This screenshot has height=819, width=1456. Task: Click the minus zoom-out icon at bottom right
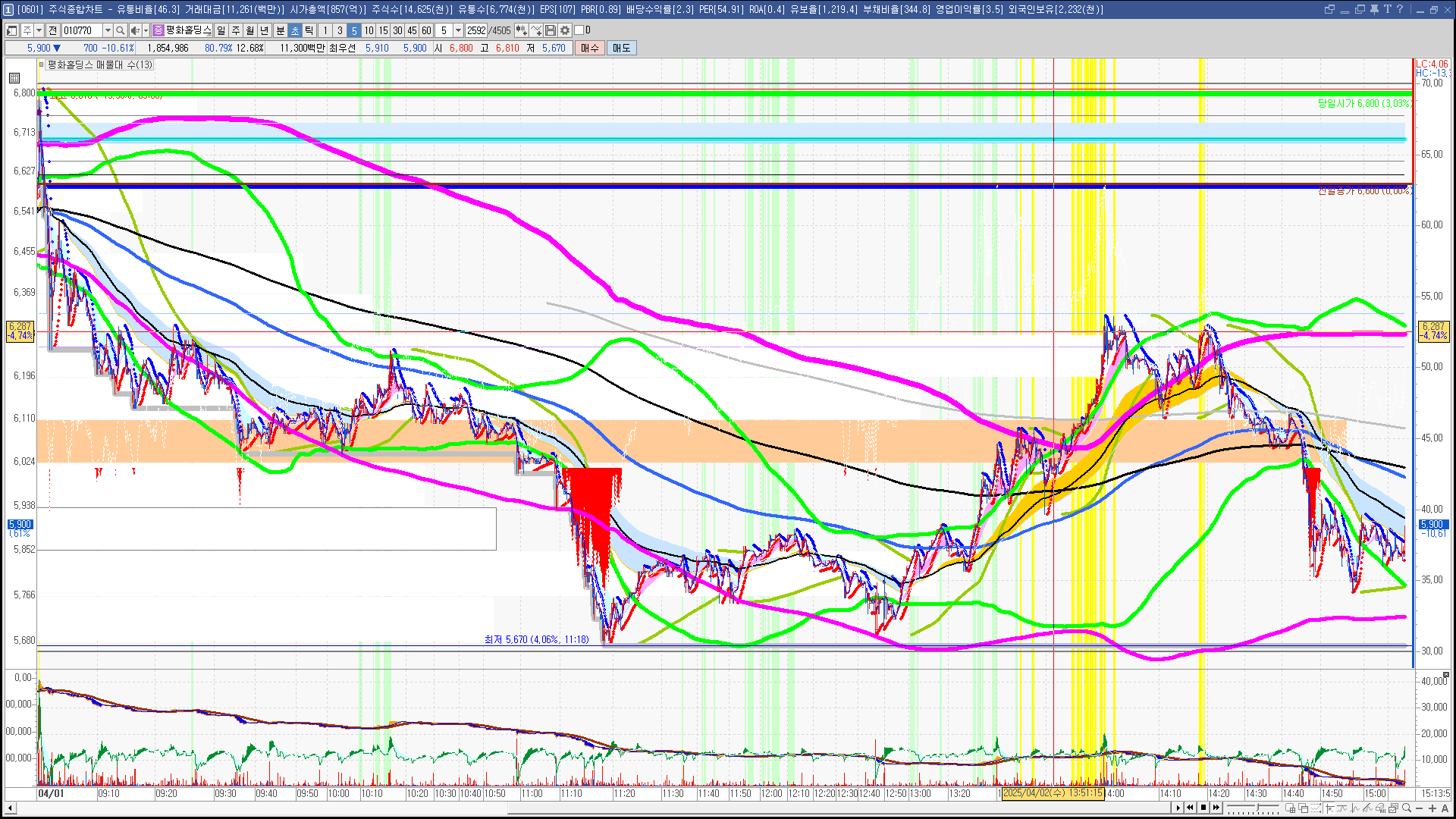click(x=1420, y=808)
